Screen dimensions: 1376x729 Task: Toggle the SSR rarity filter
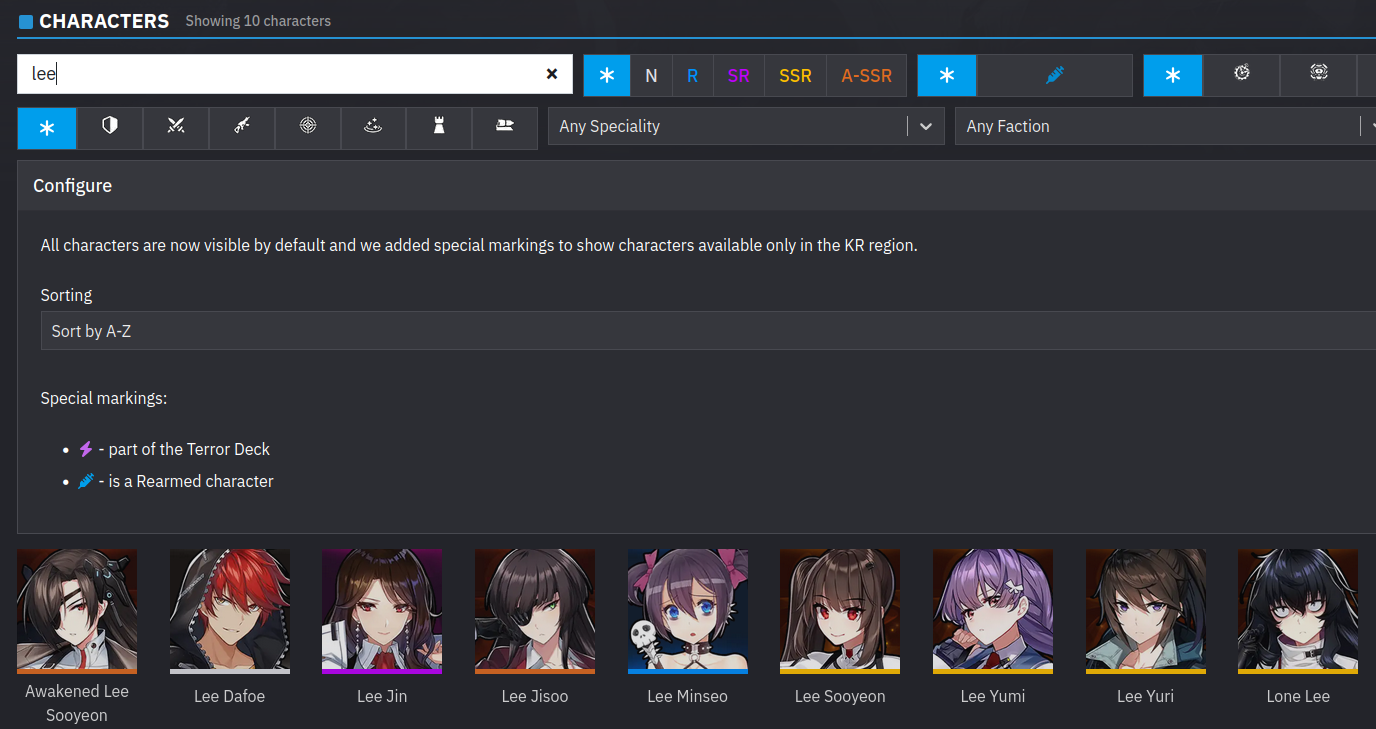(795, 75)
